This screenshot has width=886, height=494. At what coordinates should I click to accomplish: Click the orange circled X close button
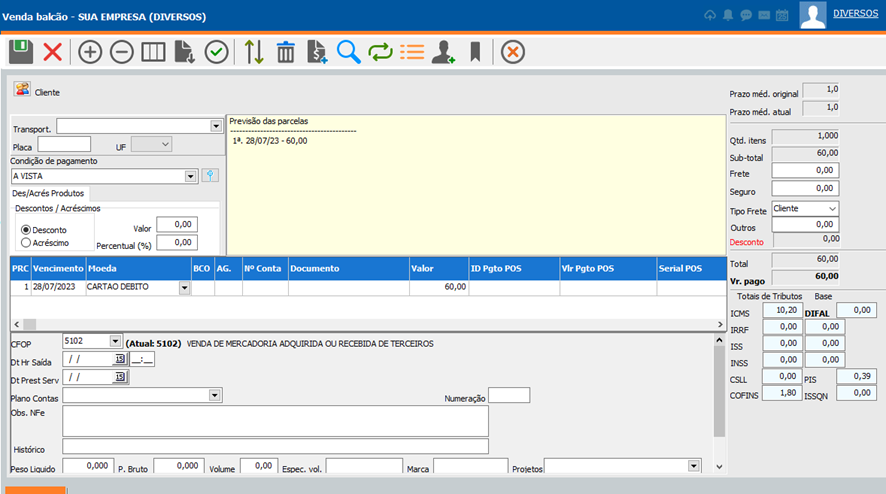pos(513,52)
